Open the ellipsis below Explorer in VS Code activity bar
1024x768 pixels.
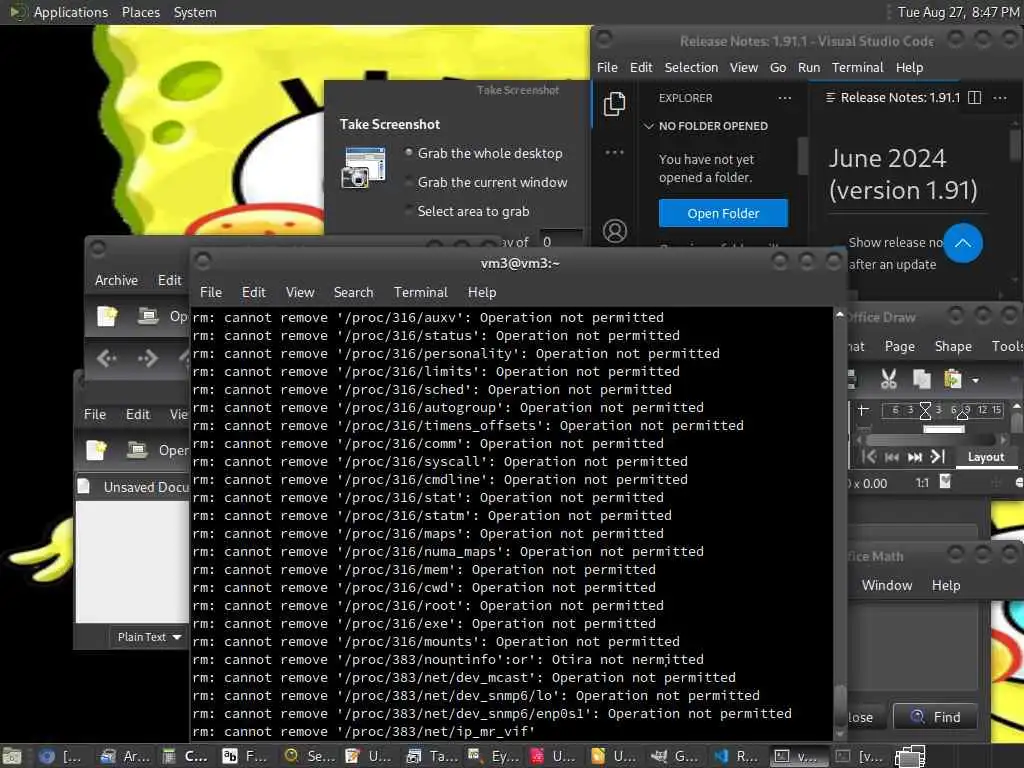pyautogui.click(x=614, y=152)
